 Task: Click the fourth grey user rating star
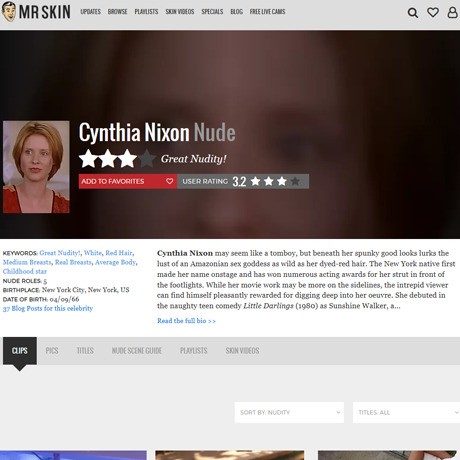[295, 181]
